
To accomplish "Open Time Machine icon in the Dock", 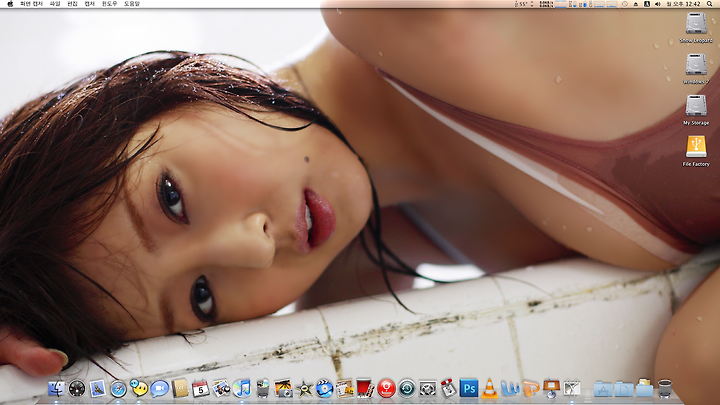I will [x=407, y=389].
